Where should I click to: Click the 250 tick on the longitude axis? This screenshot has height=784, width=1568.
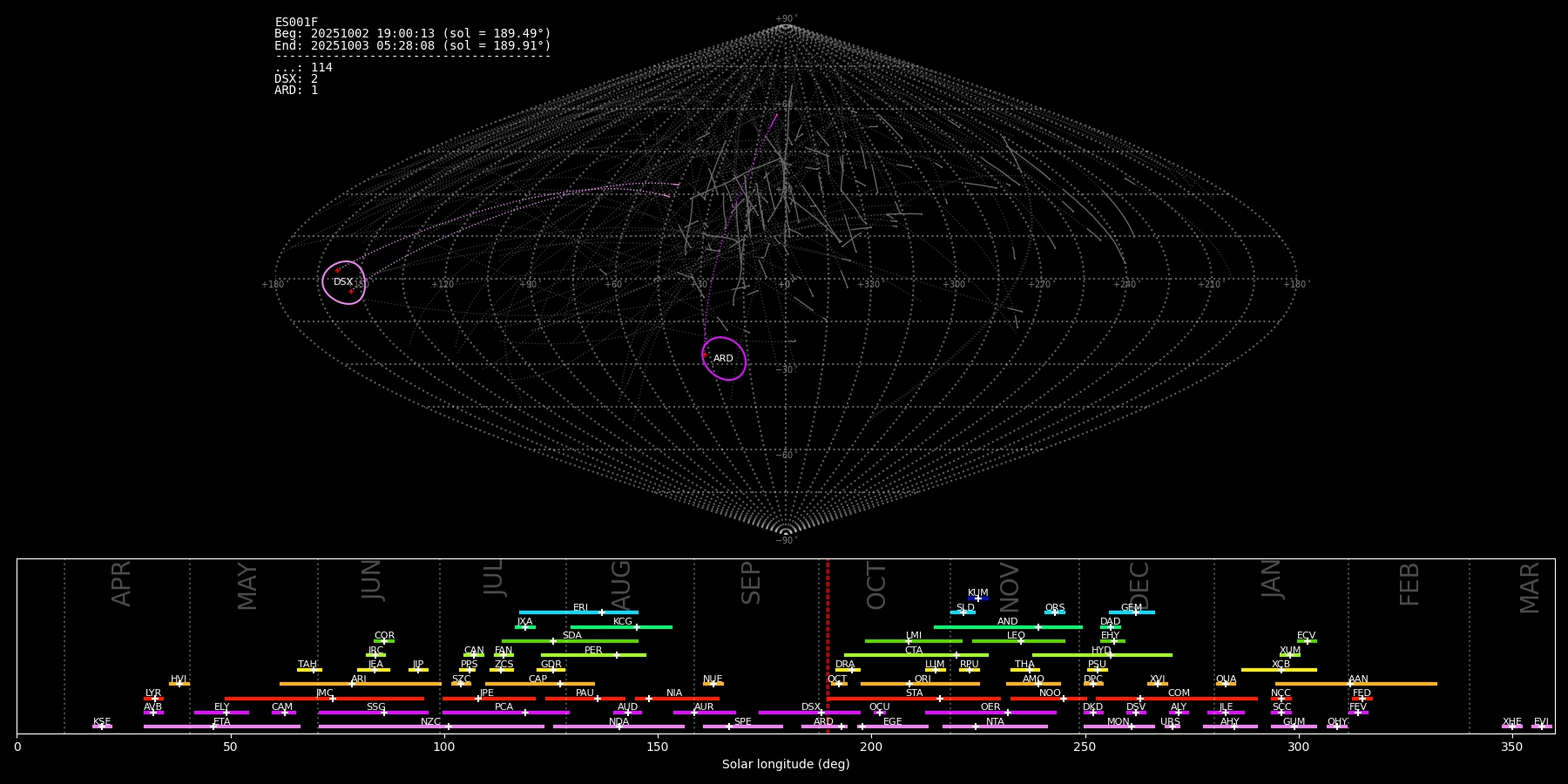click(1085, 747)
